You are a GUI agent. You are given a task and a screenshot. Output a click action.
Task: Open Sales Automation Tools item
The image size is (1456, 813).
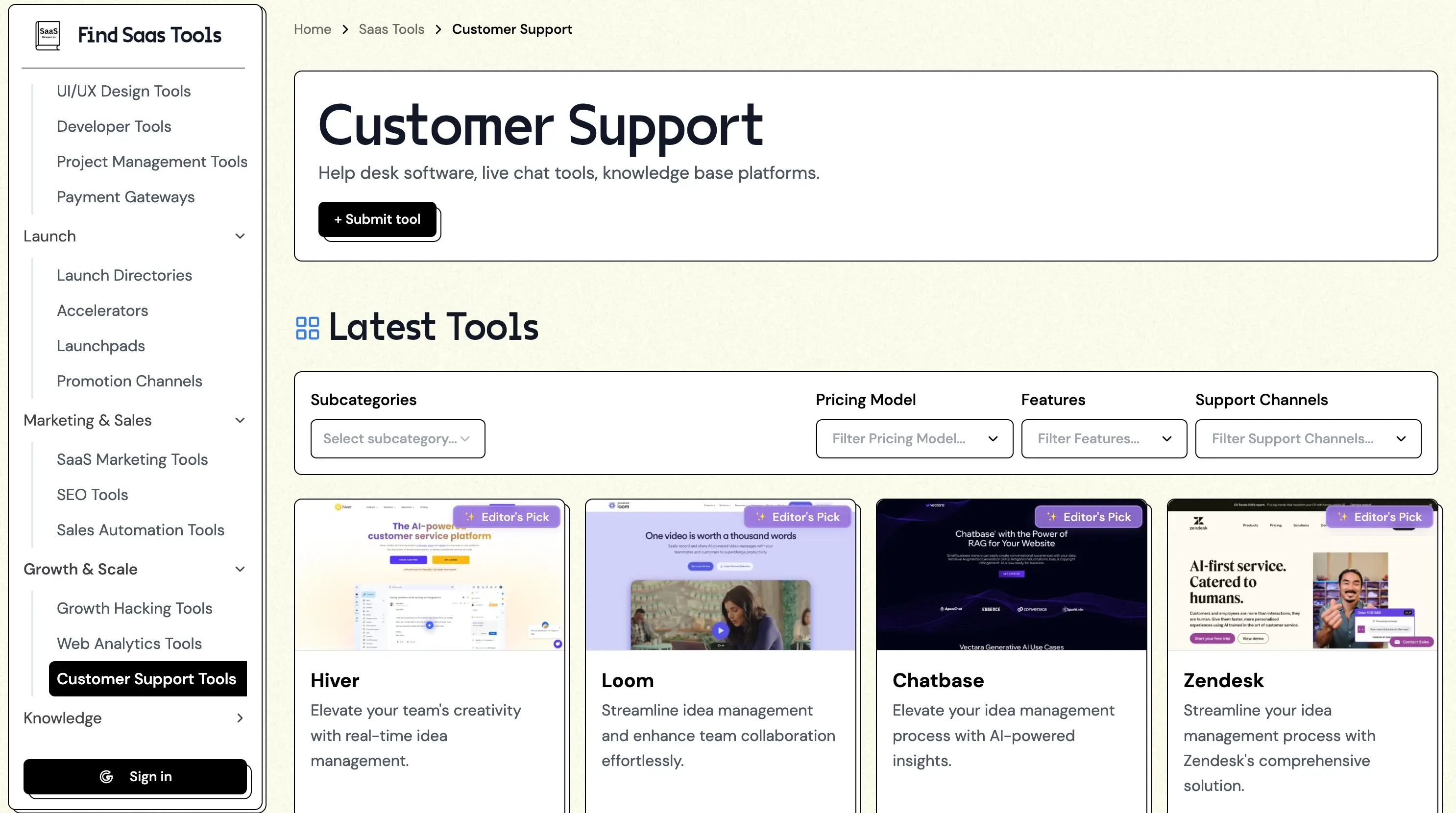click(x=140, y=530)
